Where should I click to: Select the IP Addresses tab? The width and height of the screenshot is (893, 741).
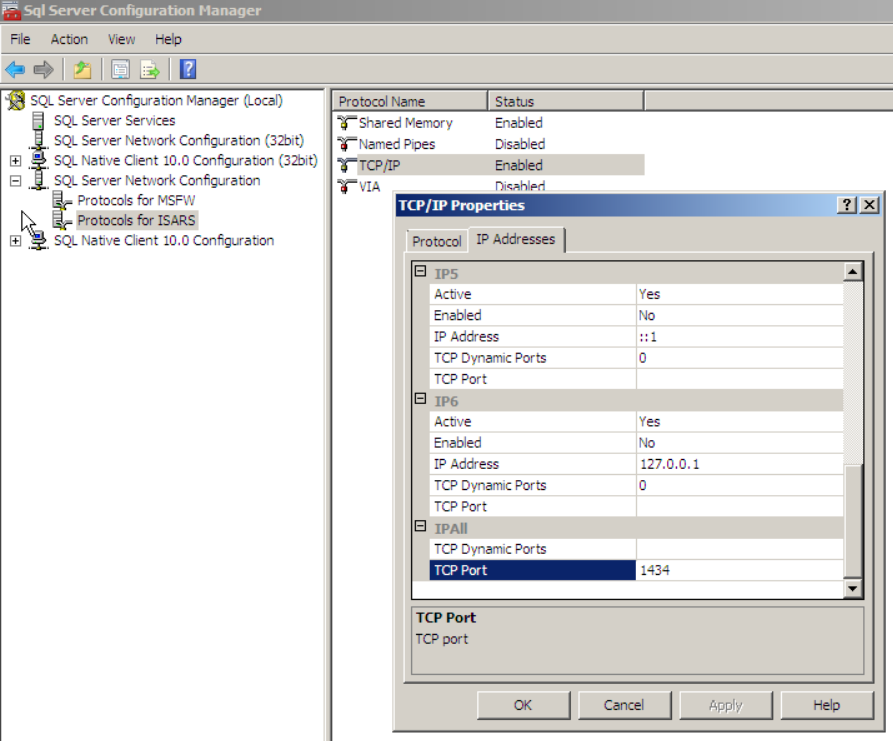point(516,239)
